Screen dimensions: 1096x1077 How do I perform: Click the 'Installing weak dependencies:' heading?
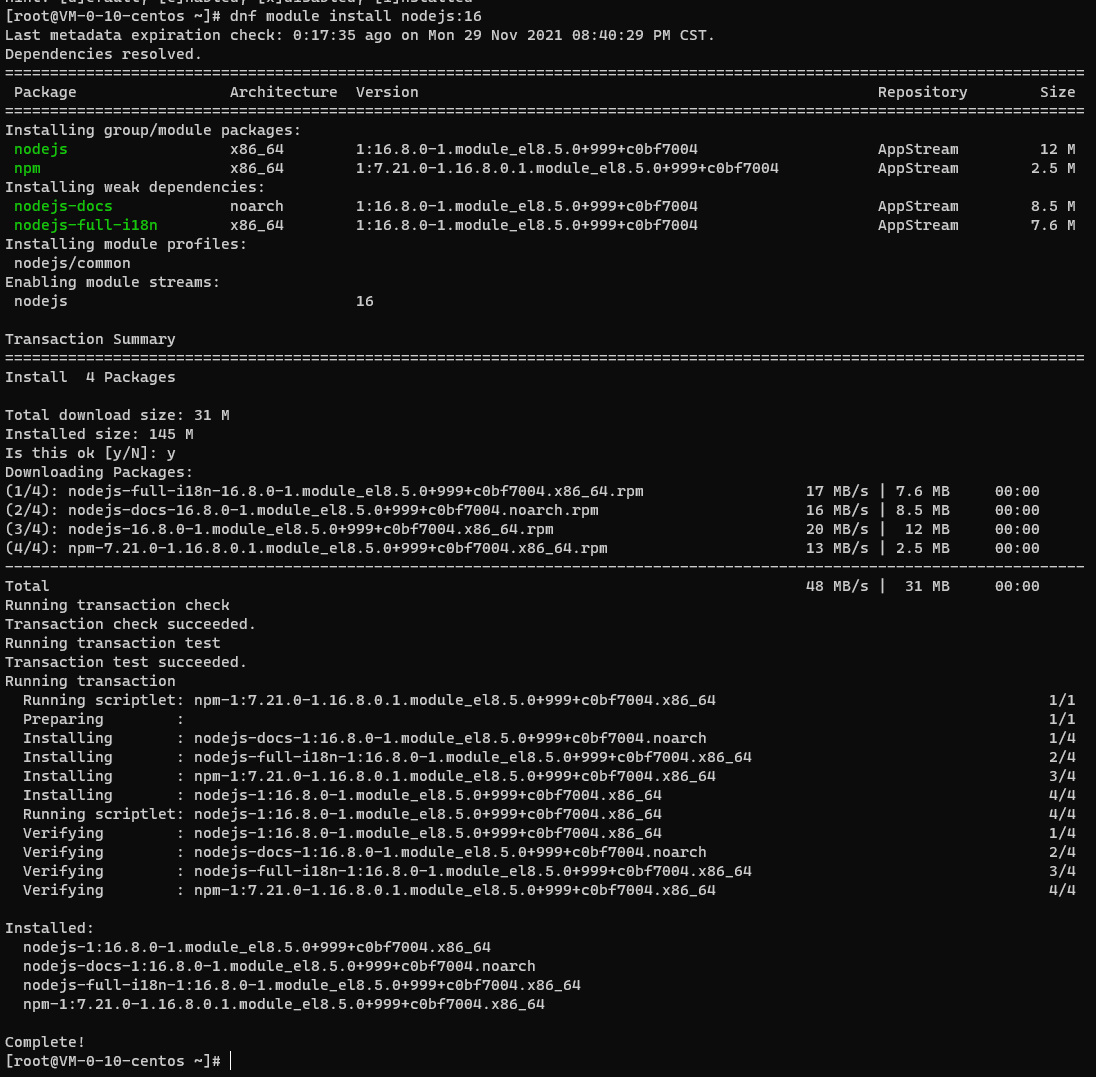tap(135, 187)
